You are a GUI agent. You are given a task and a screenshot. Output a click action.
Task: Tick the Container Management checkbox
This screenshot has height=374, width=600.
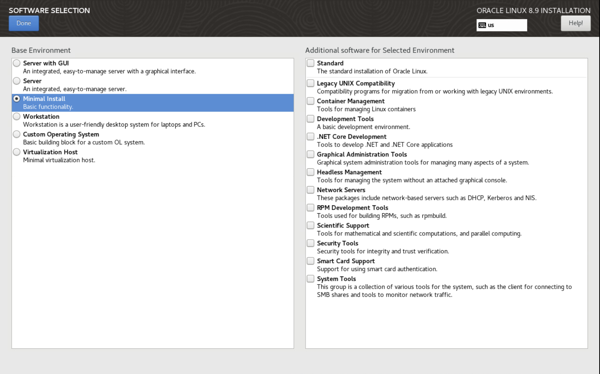click(x=311, y=101)
